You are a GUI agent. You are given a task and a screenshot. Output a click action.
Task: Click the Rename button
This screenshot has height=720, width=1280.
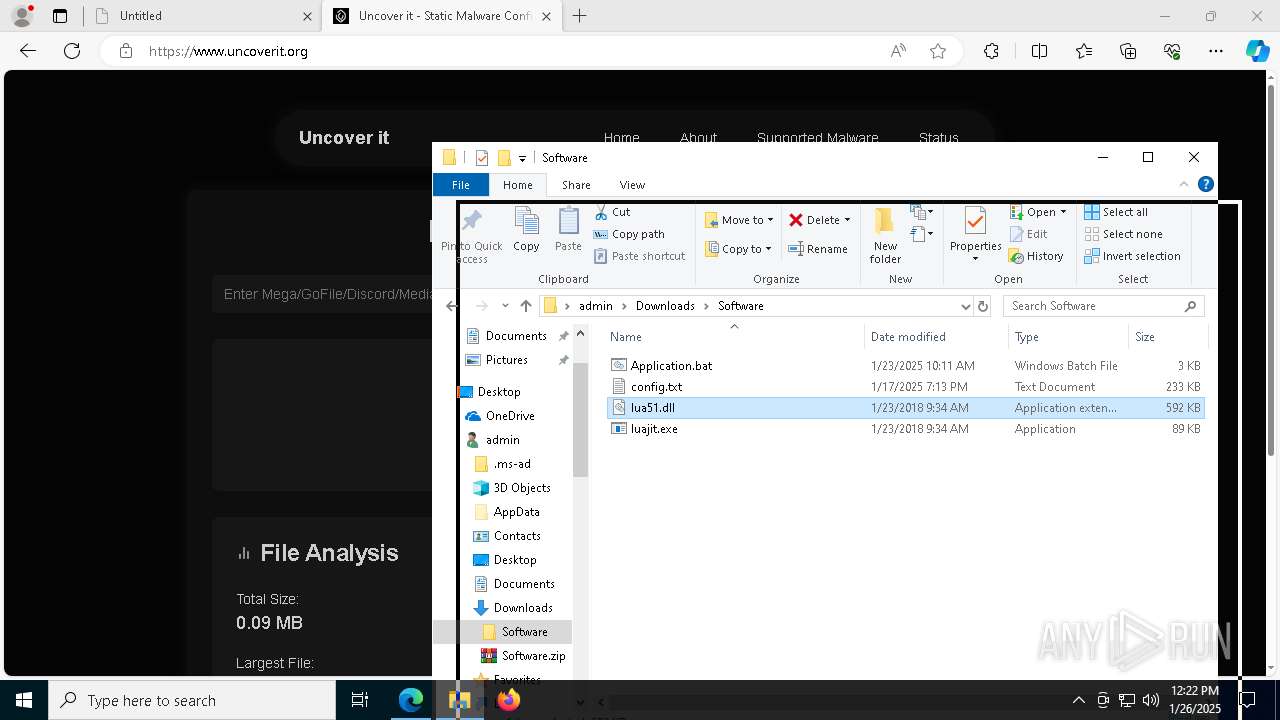[818, 249]
